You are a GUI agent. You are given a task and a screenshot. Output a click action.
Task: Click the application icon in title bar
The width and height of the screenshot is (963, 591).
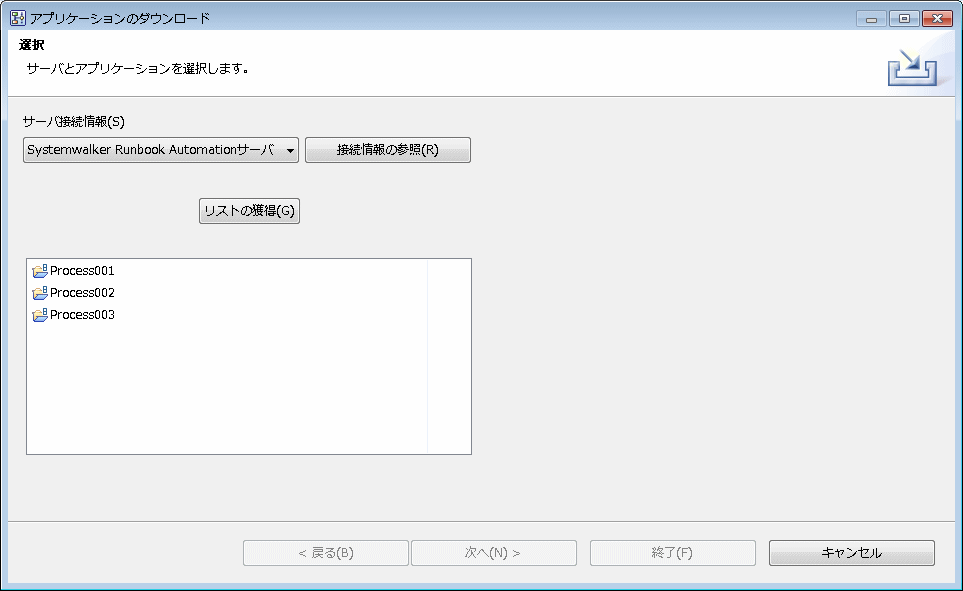click(x=18, y=18)
